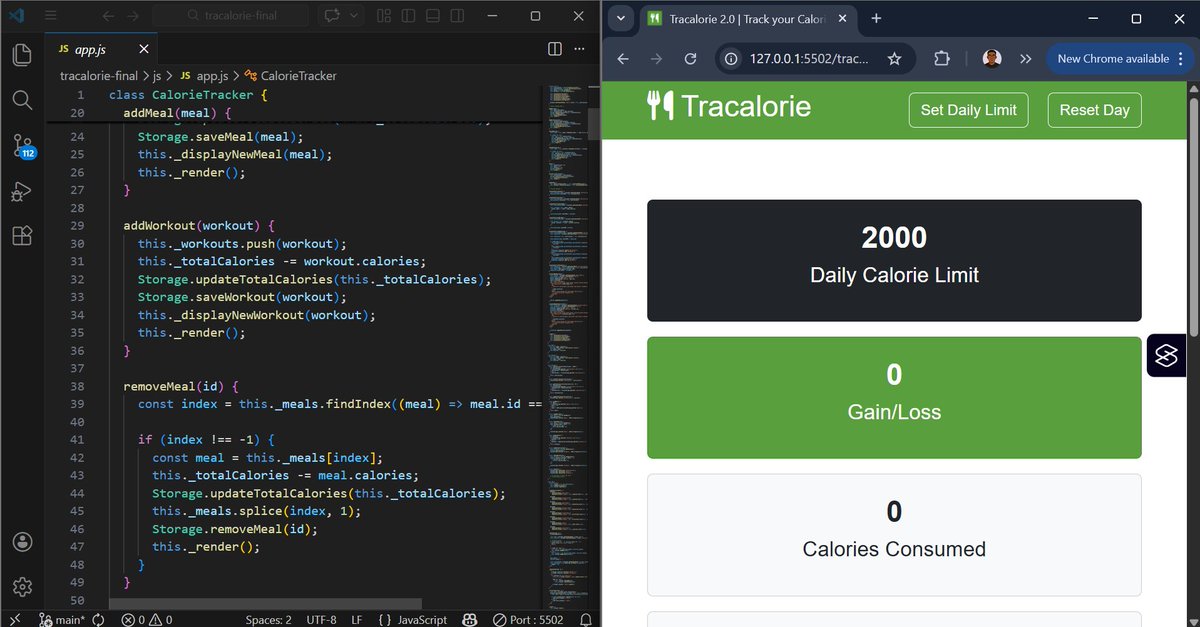Open VS Code notifications bell
Screen dimensions: 1200x627
[x=586, y=619]
